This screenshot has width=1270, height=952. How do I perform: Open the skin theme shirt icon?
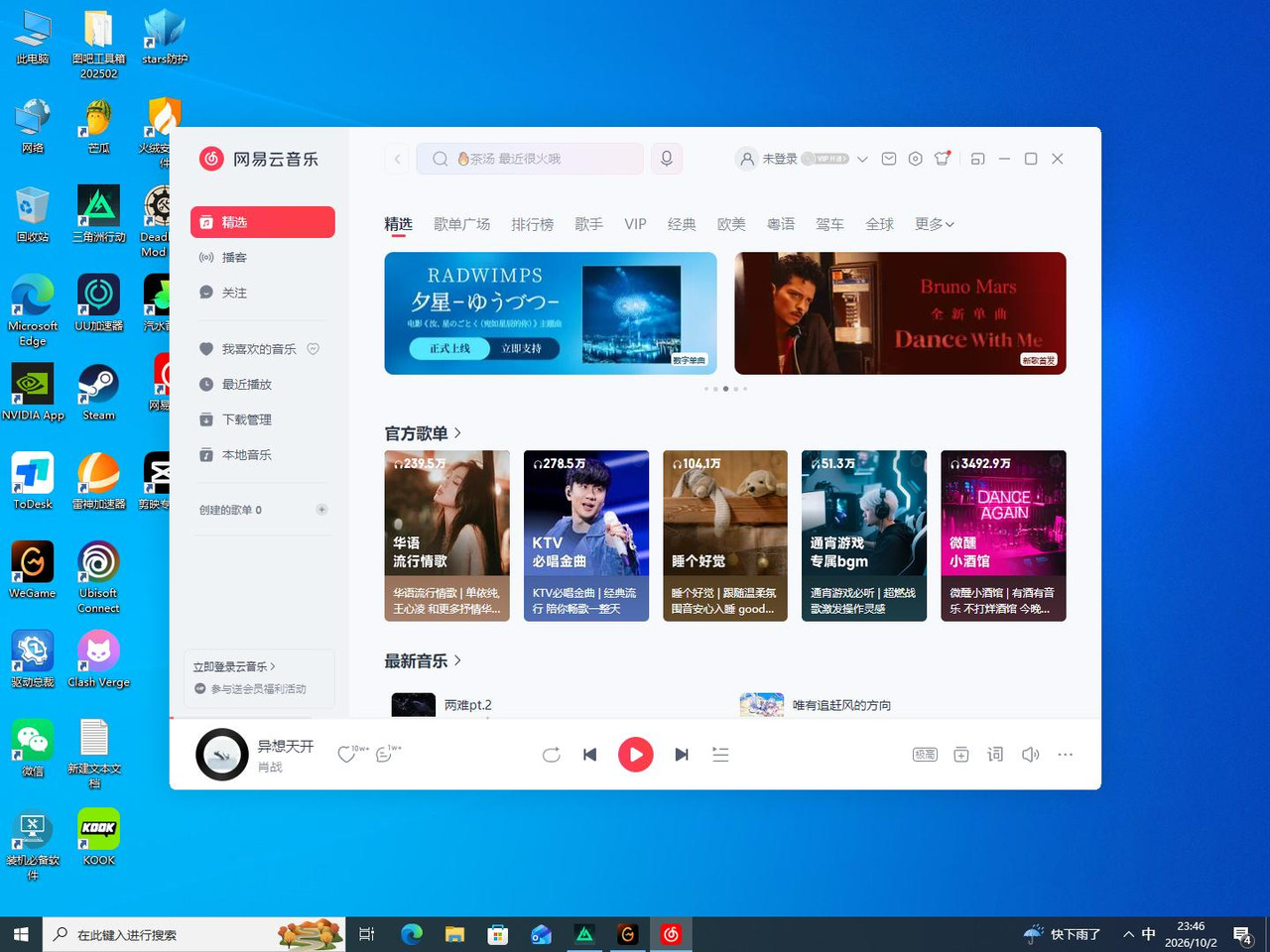click(943, 159)
